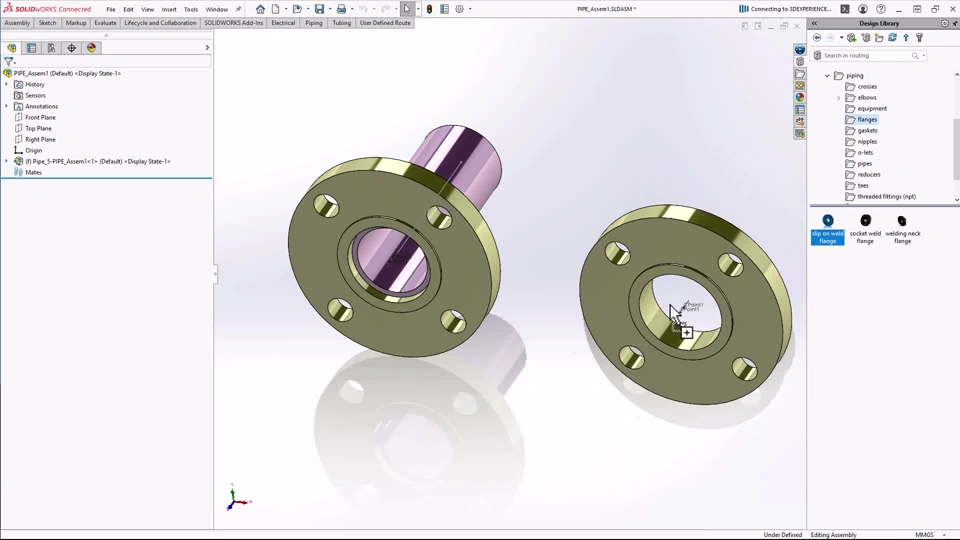The height and width of the screenshot is (540, 960).
Task: Switch to the SOLIDWORKS Add-Ins tab
Action: click(x=233, y=23)
